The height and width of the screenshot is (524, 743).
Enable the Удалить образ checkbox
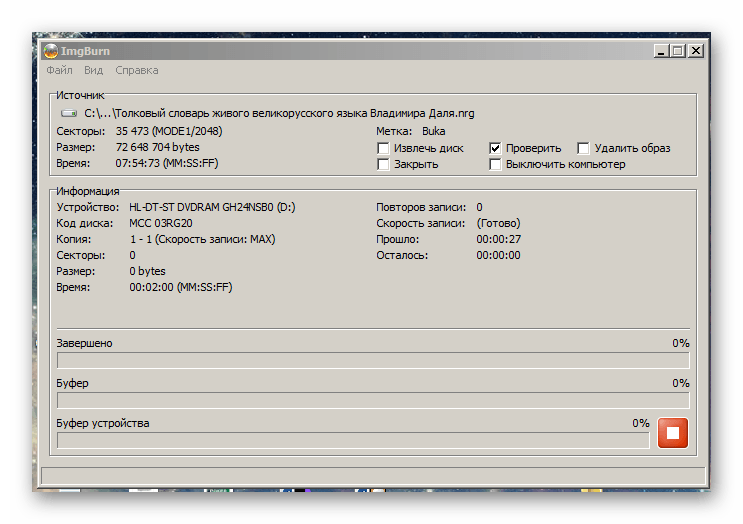583,148
